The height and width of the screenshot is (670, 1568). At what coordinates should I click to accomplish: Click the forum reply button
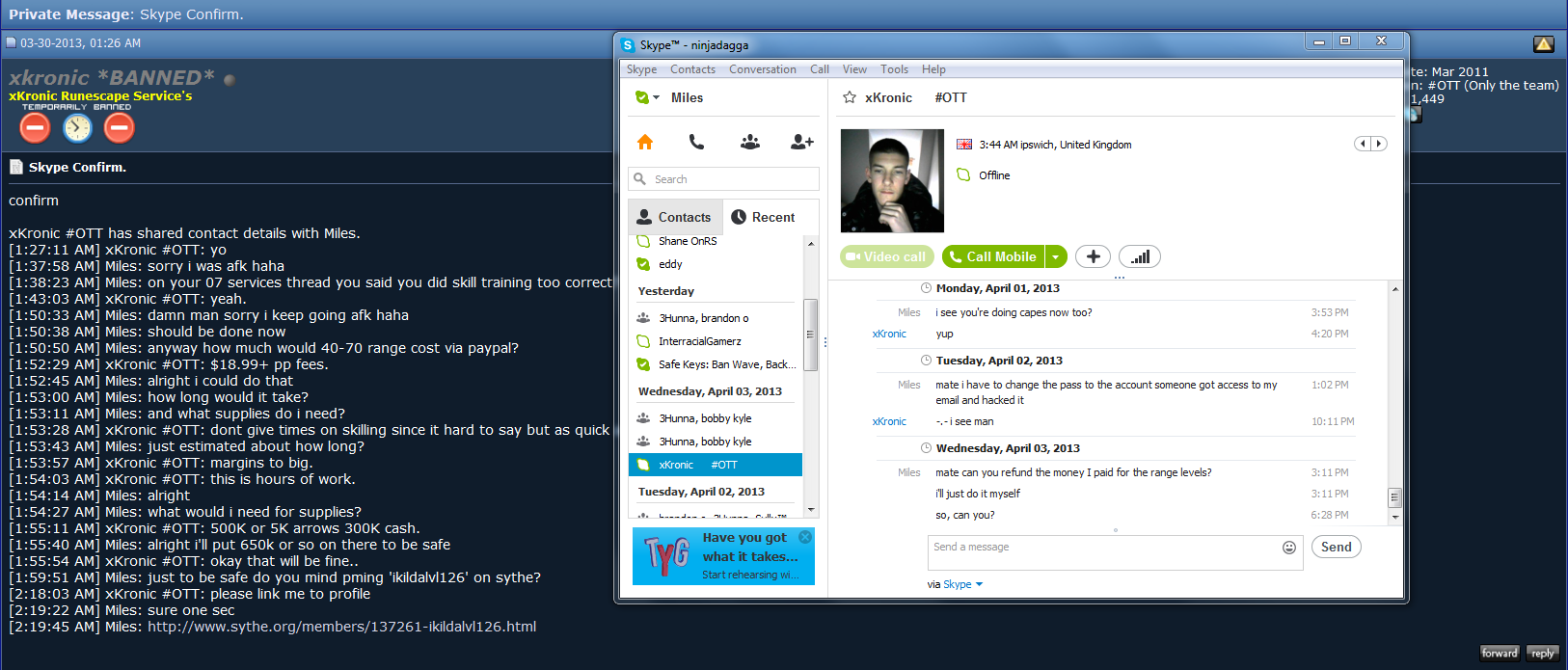[1542, 653]
